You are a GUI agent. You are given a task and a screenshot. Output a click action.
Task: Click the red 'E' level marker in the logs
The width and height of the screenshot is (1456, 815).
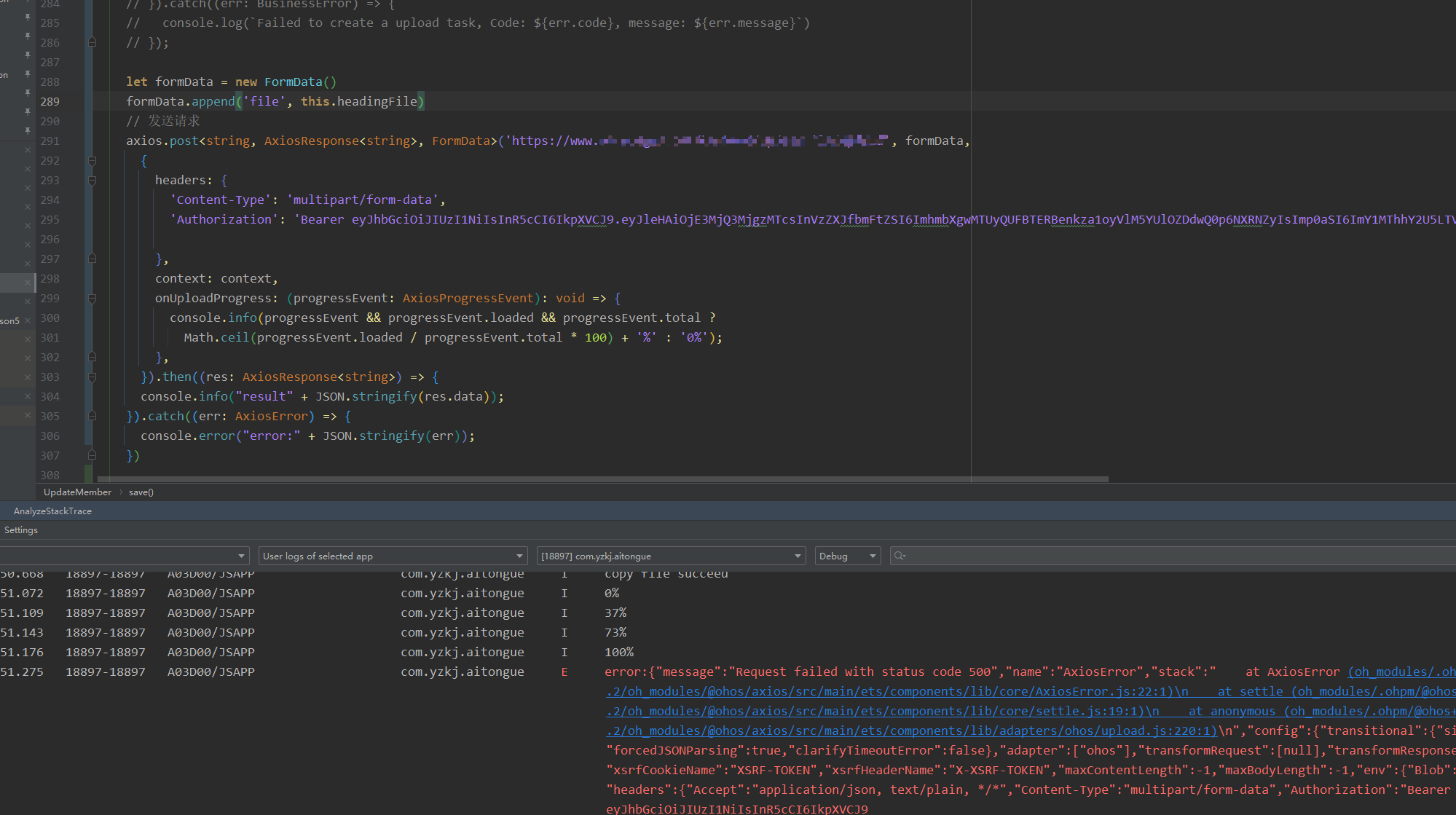point(564,672)
